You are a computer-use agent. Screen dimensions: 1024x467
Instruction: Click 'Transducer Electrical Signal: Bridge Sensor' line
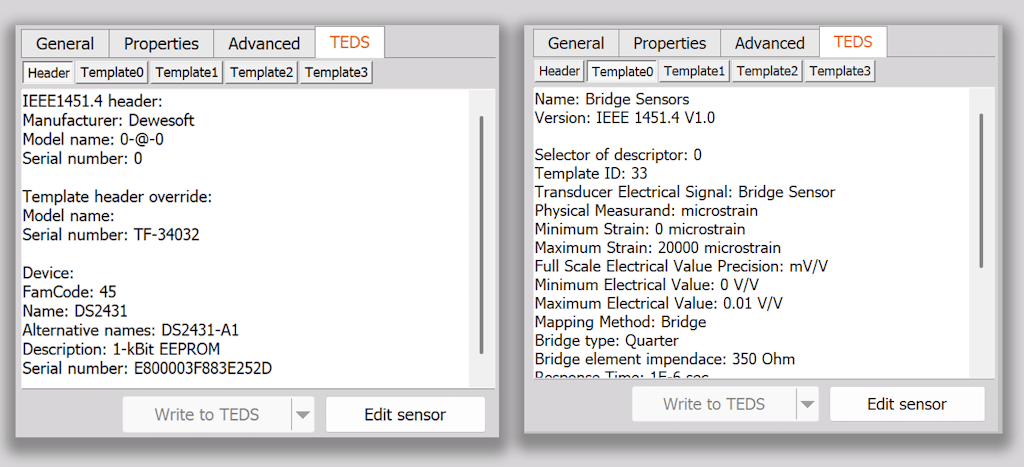pyautogui.click(x=684, y=192)
